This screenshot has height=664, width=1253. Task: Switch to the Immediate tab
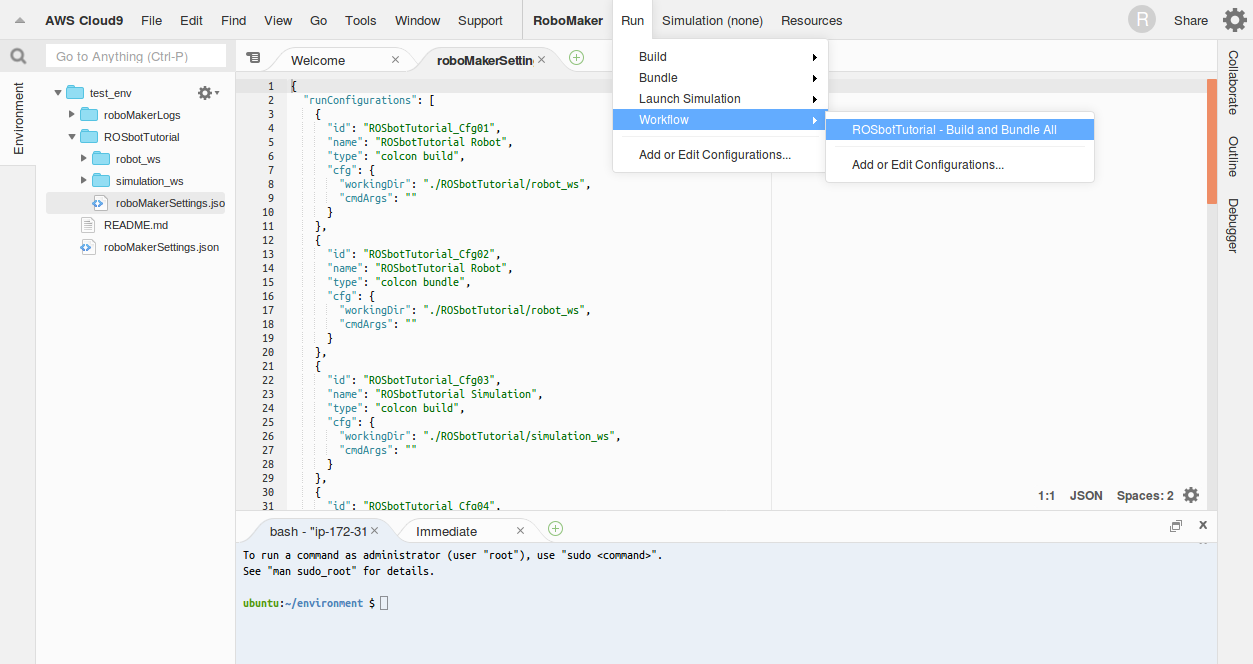(x=447, y=531)
